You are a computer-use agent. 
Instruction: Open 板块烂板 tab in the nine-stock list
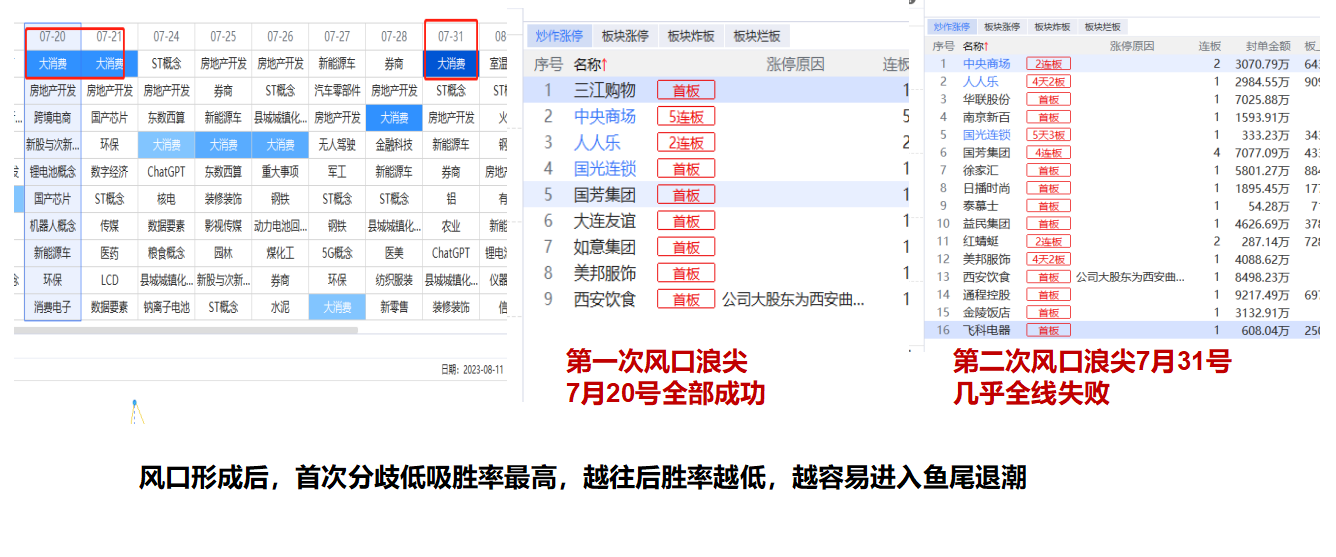click(x=757, y=36)
